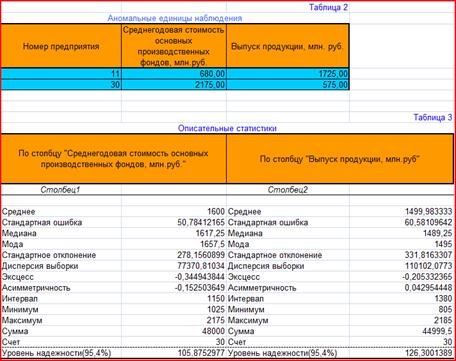Click the Среднее value 1600 cell
This screenshot has width=456, height=361.
coord(174,211)
